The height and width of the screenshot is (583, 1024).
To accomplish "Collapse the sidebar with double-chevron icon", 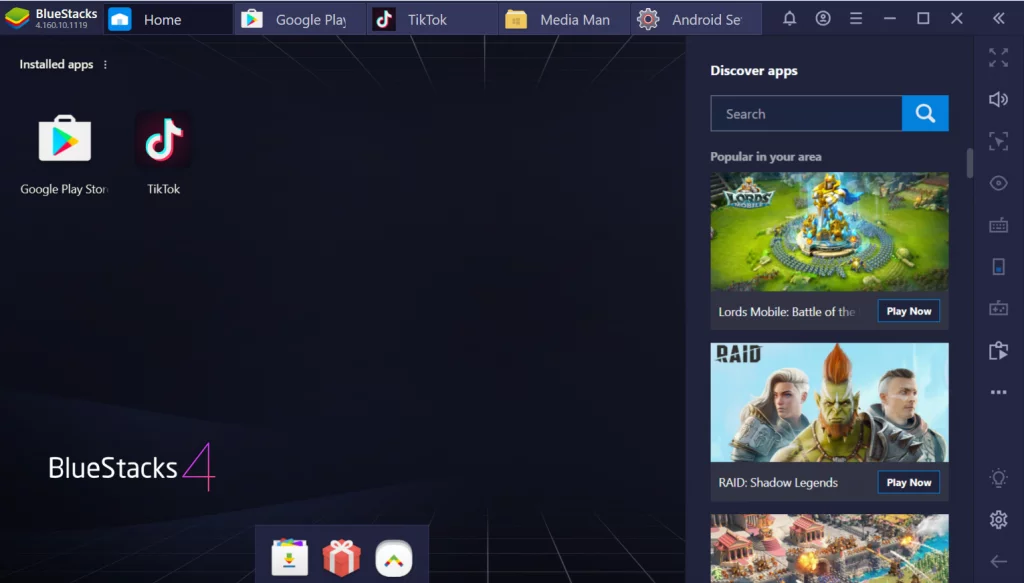I will coord(999,18).
